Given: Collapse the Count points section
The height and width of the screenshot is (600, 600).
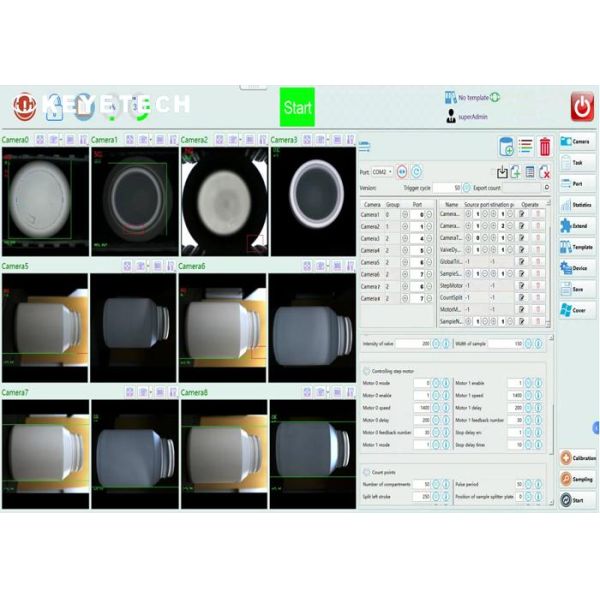Looking at the screenshot, I should tap(365, 471).
